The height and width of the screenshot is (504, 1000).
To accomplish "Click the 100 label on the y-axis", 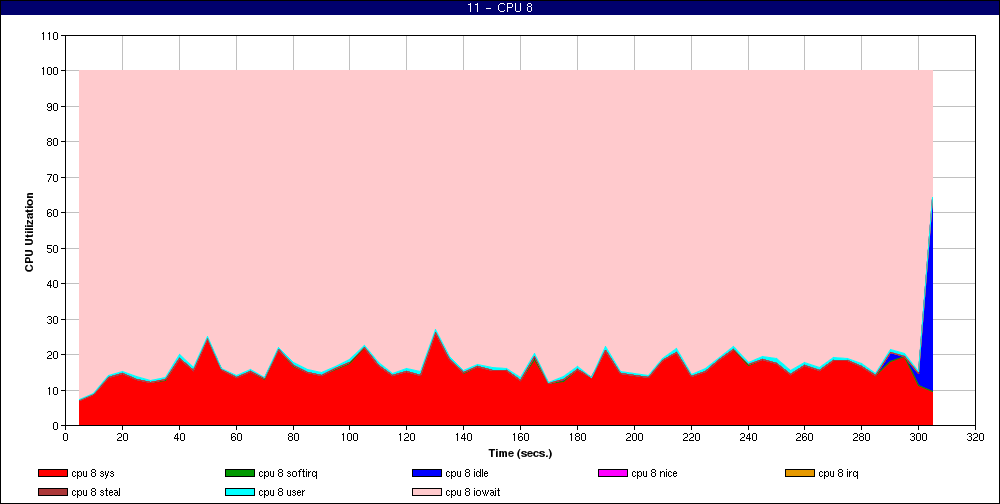I will point(50,71).
